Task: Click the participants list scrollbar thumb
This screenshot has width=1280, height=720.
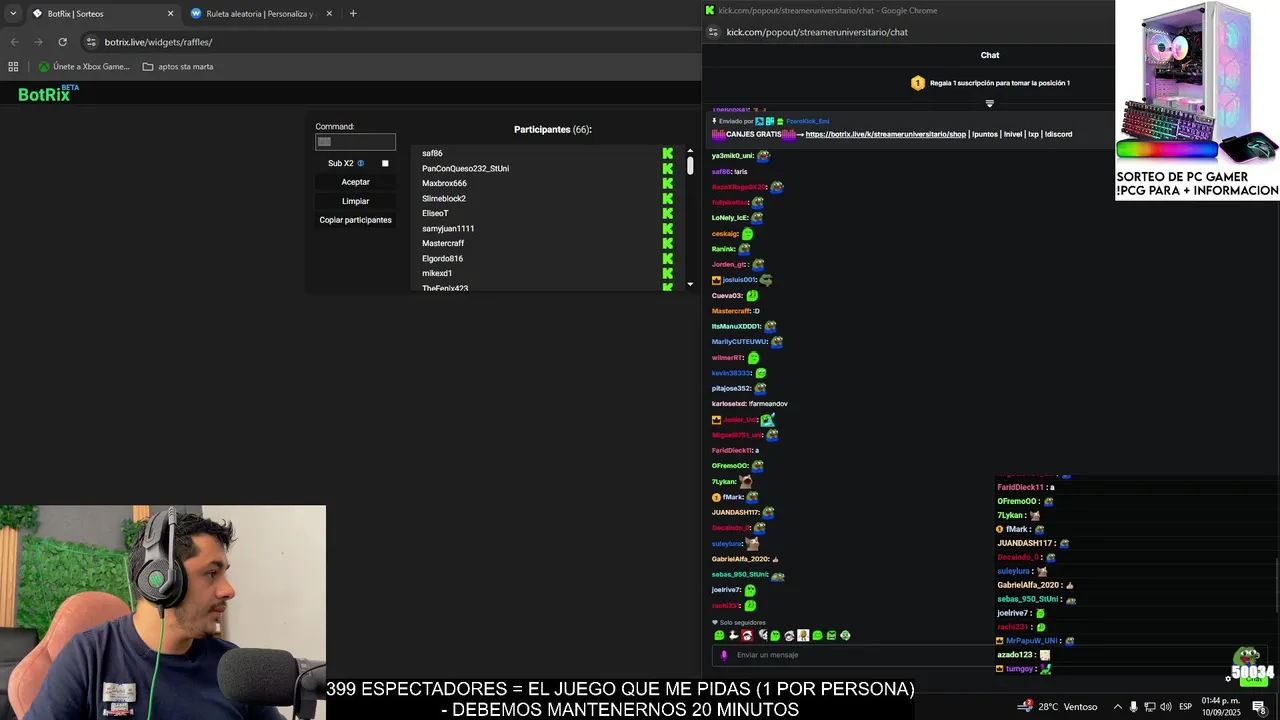Action: 690,166
